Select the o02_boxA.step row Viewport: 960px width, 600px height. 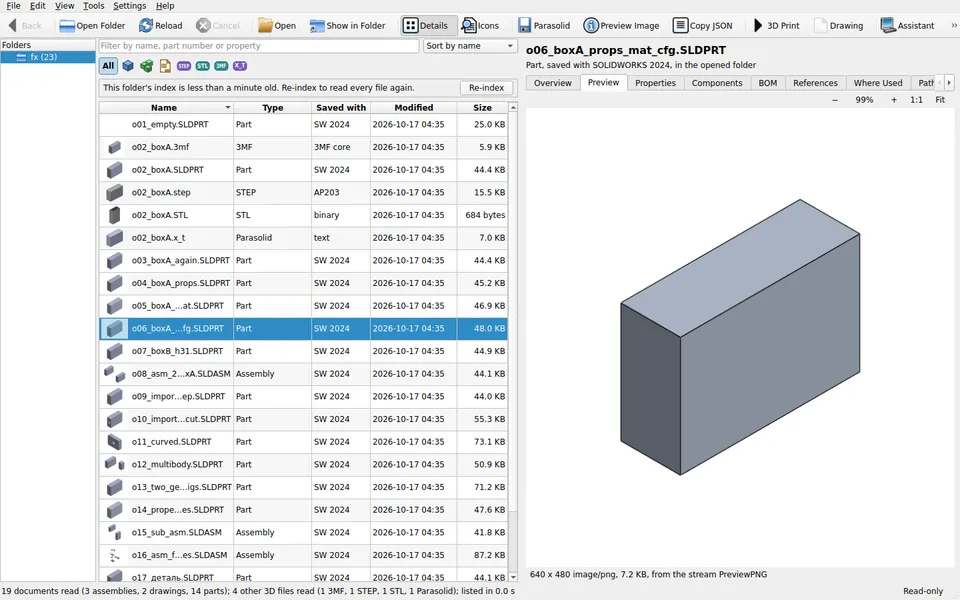[x=304, y=192]
